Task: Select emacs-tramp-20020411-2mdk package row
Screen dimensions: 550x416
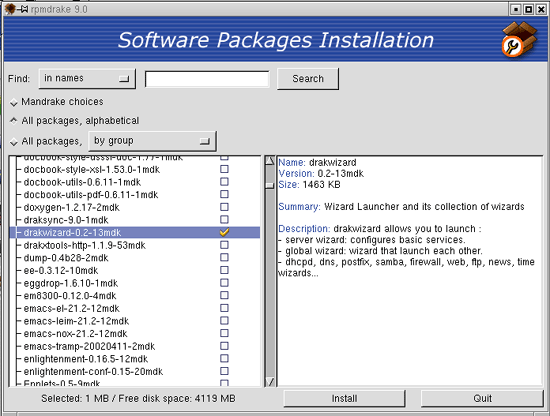Action: (135, 346)
